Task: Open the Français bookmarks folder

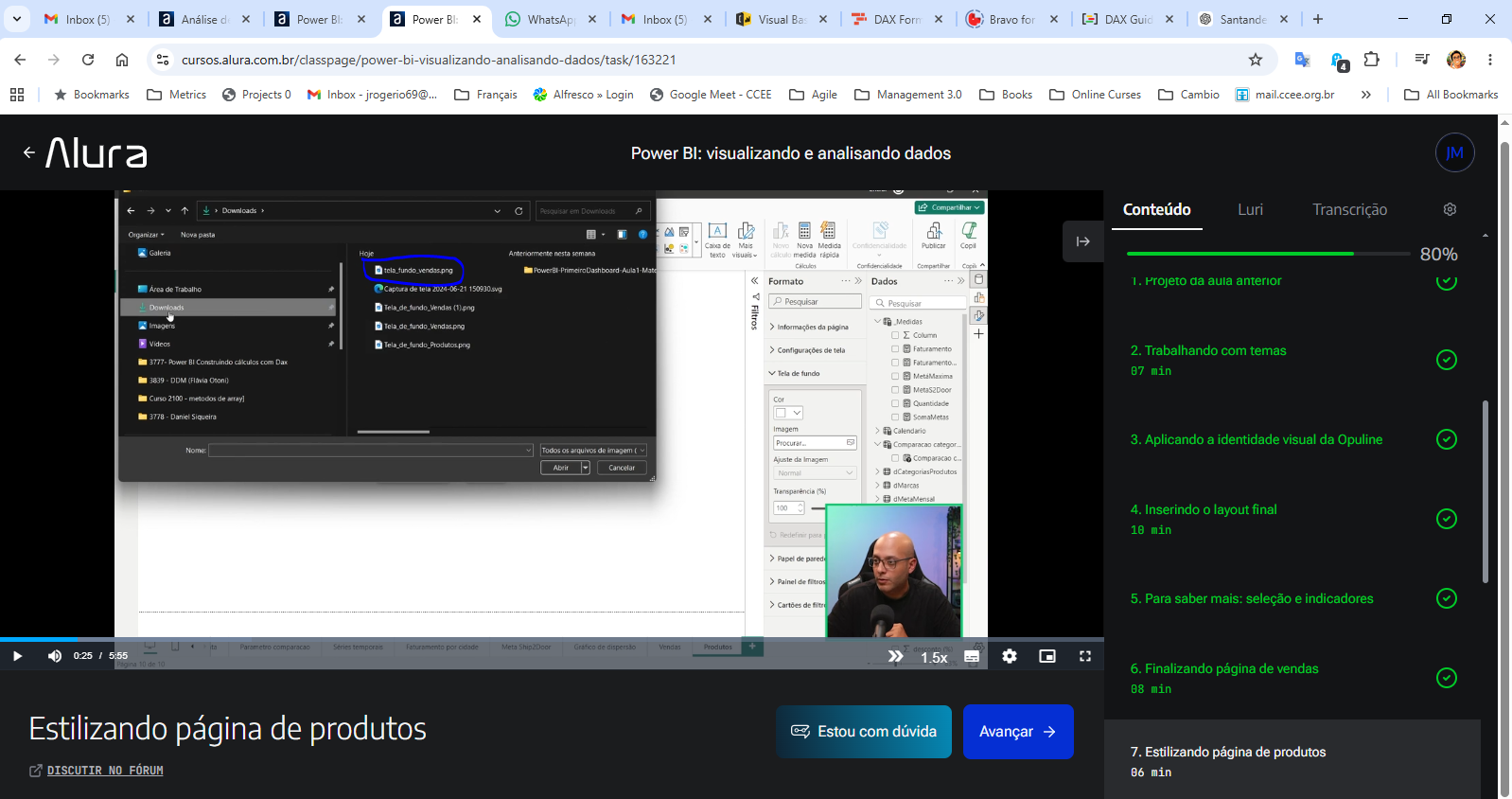Action: [485, 95]
